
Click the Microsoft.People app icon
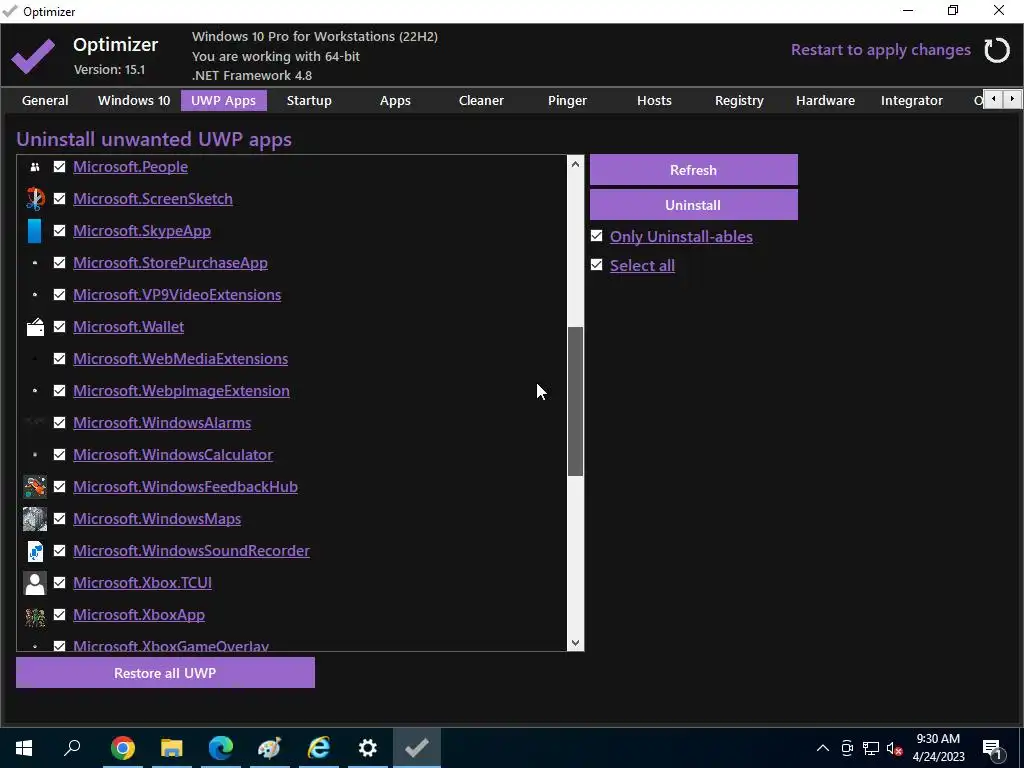(x=35, y=167)
